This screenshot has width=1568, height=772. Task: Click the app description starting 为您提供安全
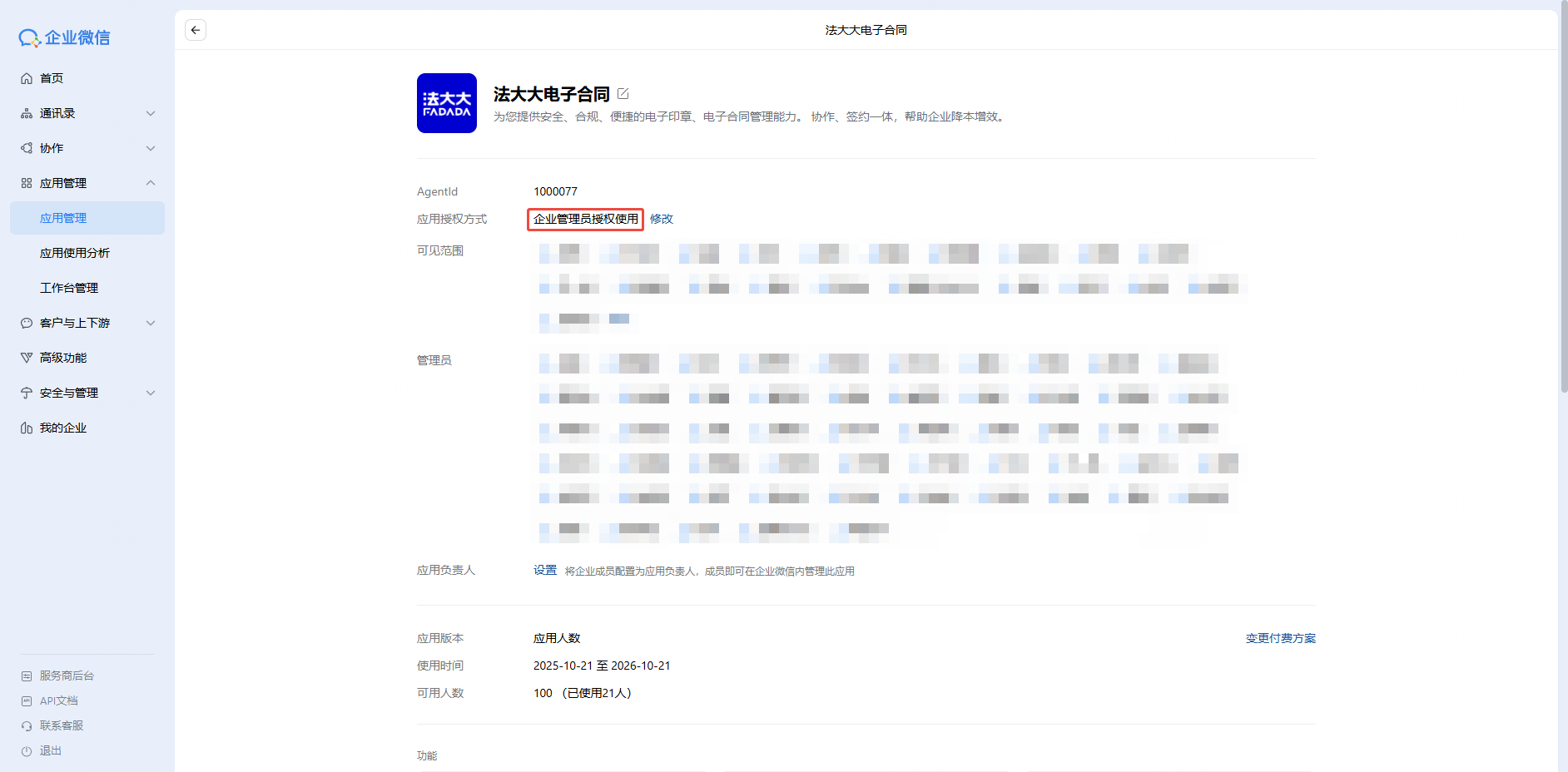coord(751,116)
